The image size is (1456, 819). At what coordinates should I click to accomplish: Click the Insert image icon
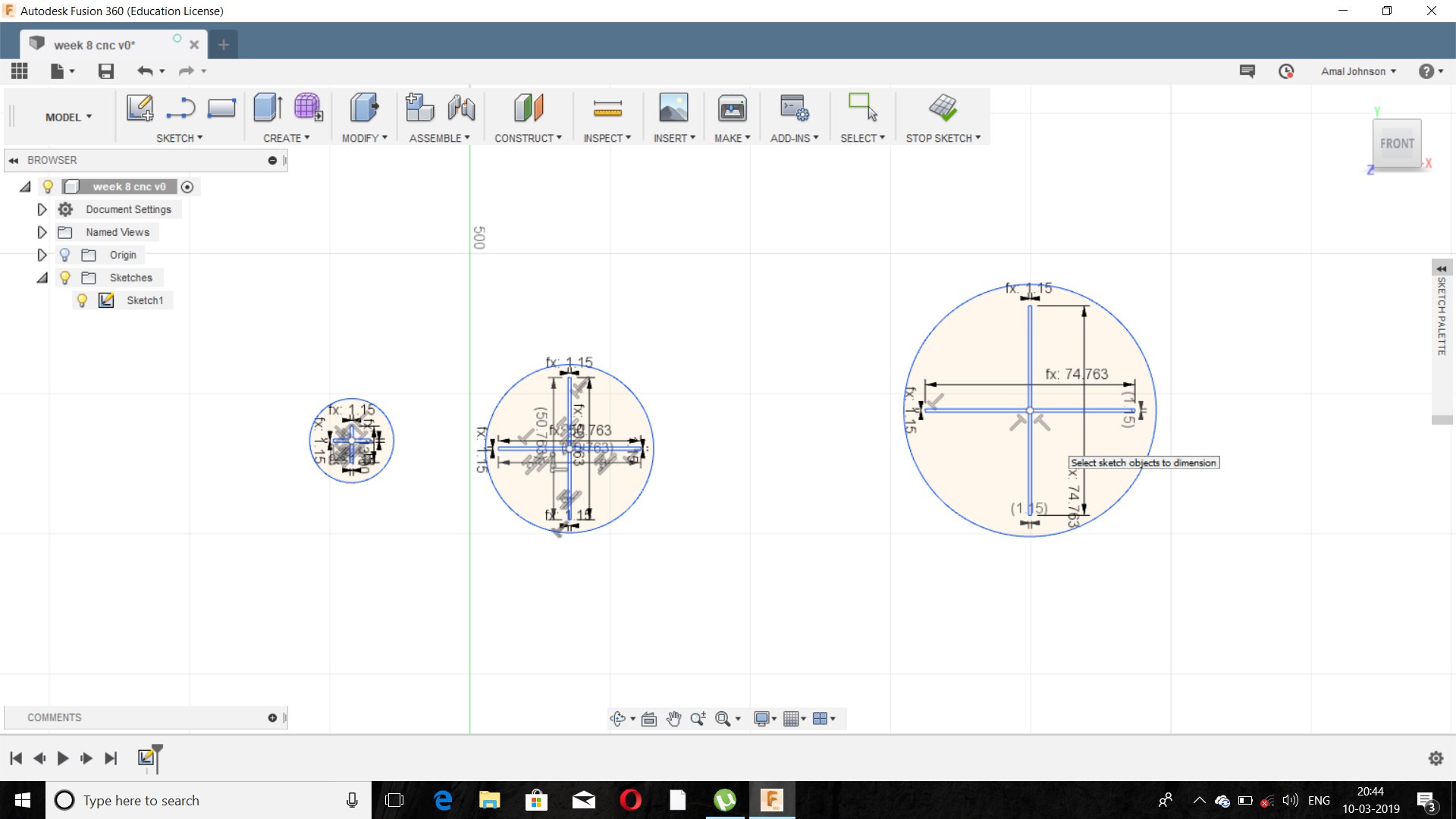(673, 108)
